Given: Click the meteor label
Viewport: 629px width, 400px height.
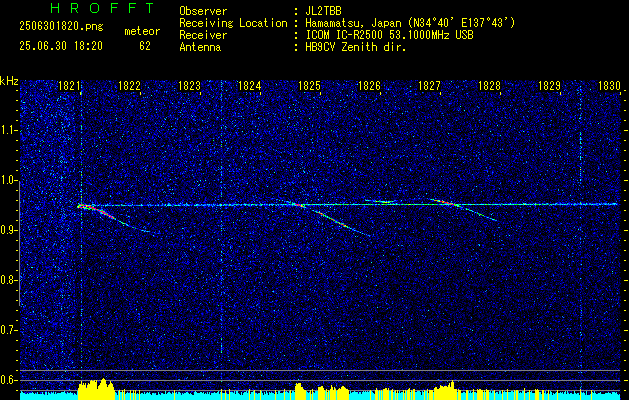Looking at the screenshot, I should pos(142,31).
